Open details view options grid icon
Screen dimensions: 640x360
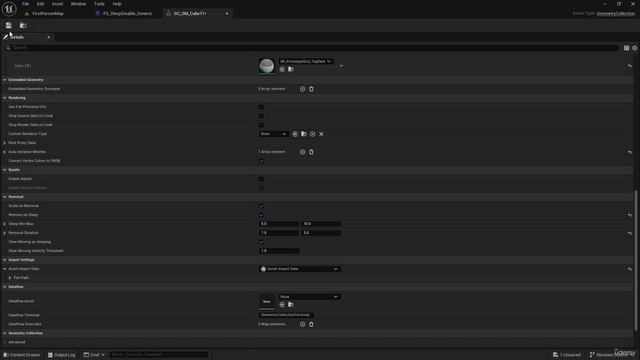(627, 48)
